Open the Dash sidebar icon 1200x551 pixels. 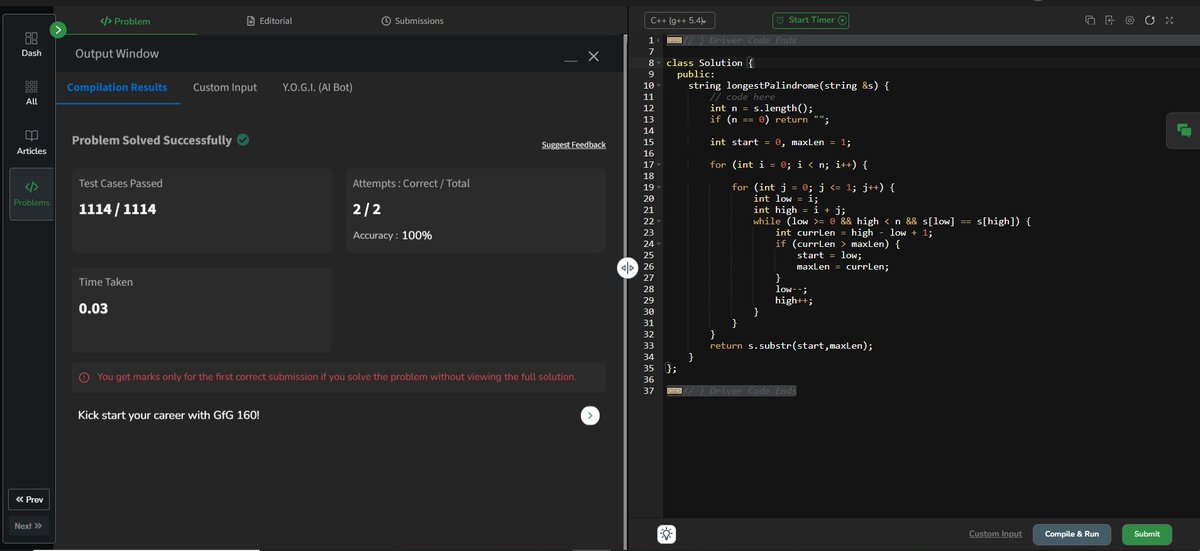click(31, 37)
